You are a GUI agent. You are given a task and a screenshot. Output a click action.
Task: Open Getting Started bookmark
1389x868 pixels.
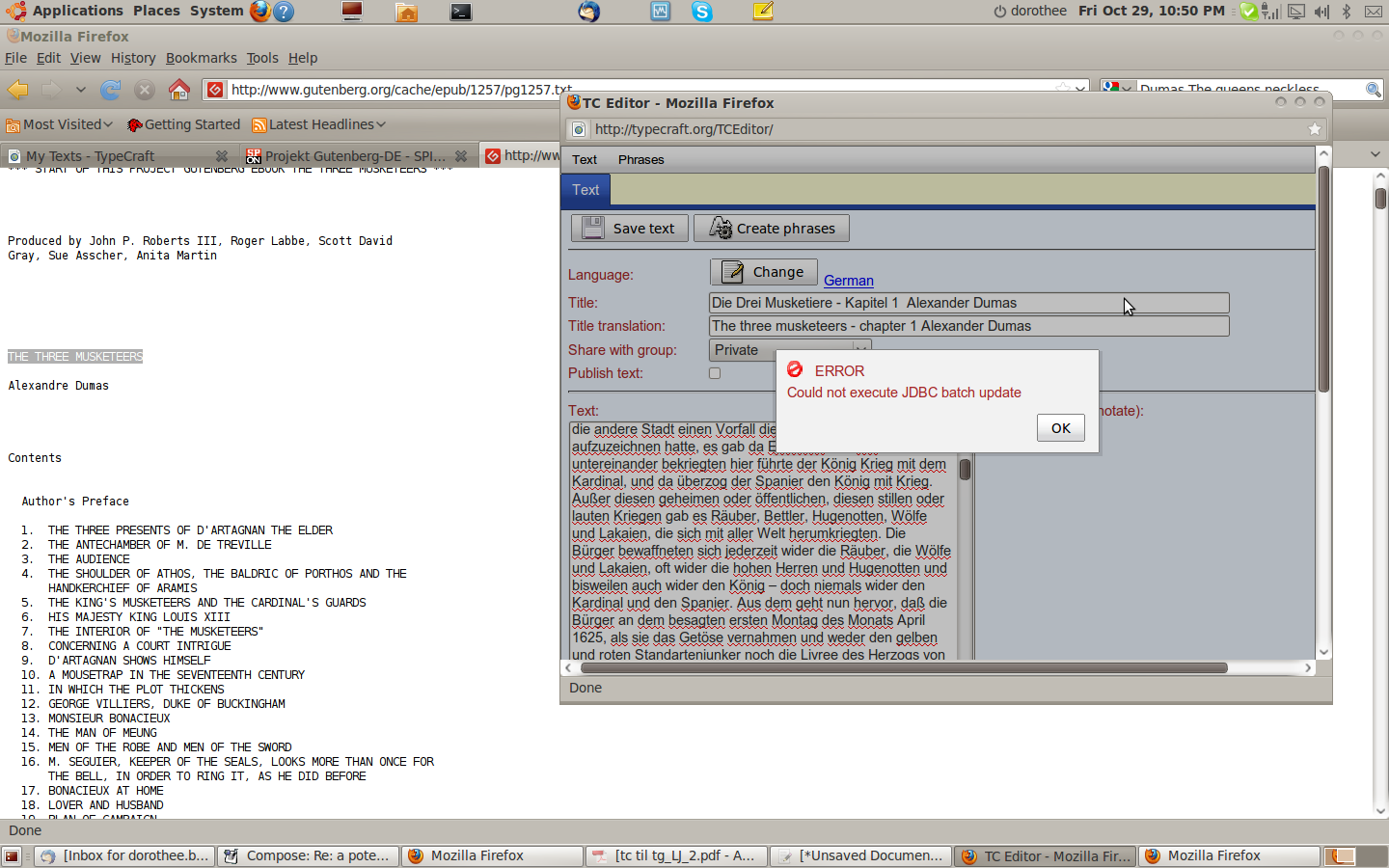[x=183, y=124]
